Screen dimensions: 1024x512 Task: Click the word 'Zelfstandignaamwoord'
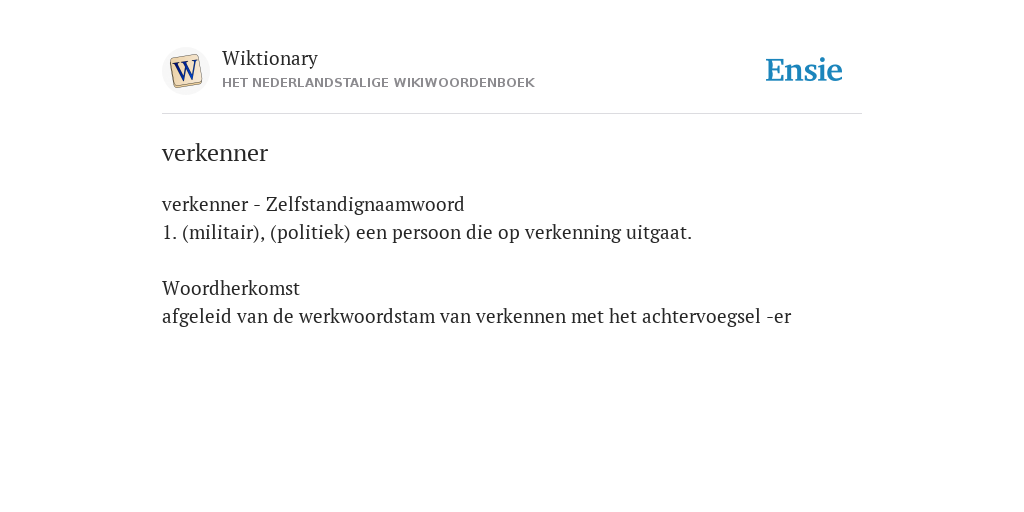tap(365, 204)
